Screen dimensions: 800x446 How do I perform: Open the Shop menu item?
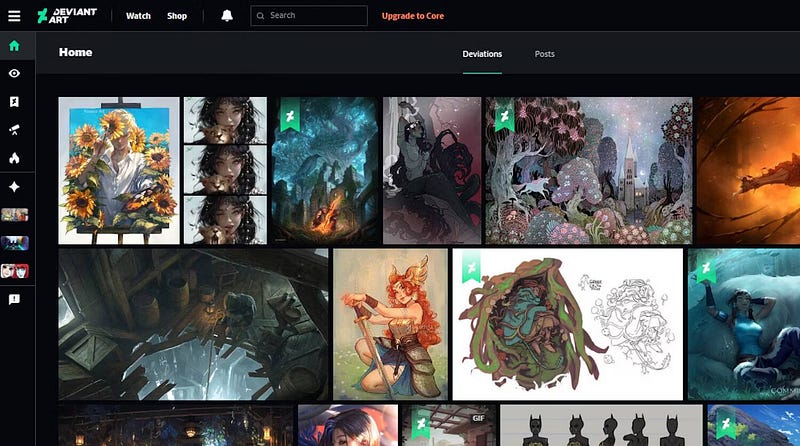[177, 16]
